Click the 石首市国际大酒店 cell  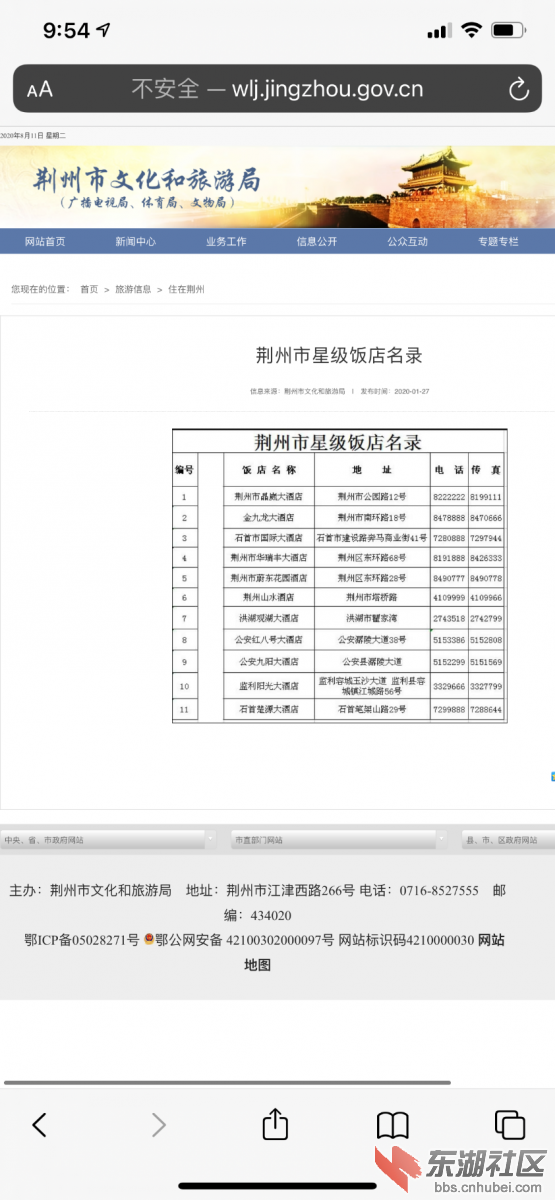tap(268, 538)
